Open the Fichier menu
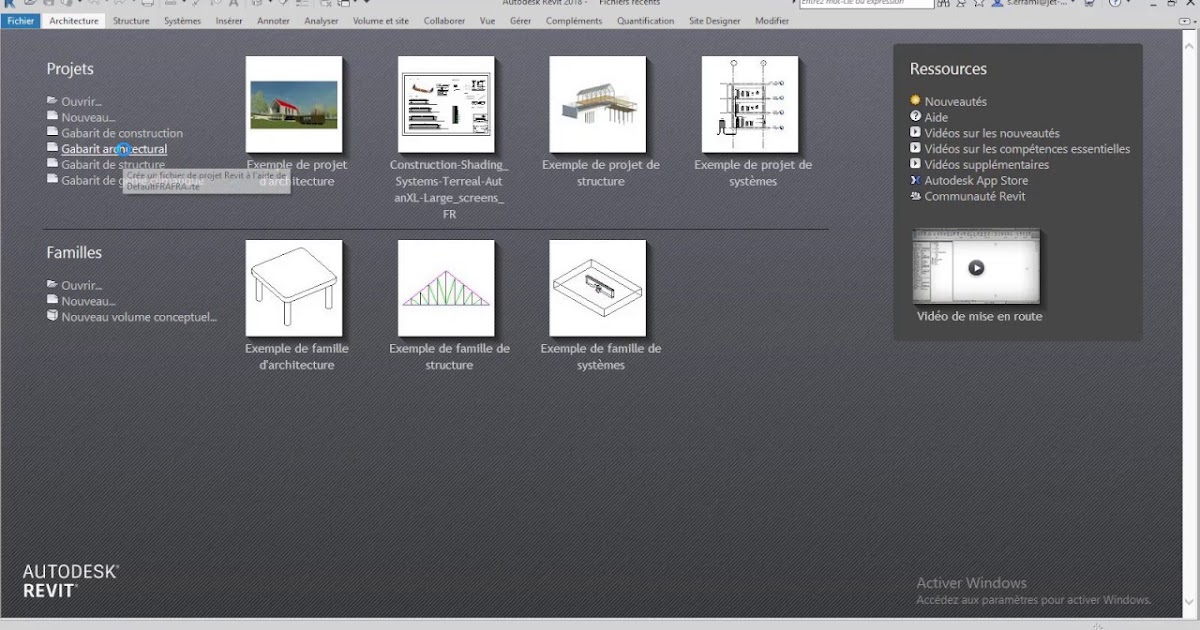The image size is (1200, 630). (20, 20)
